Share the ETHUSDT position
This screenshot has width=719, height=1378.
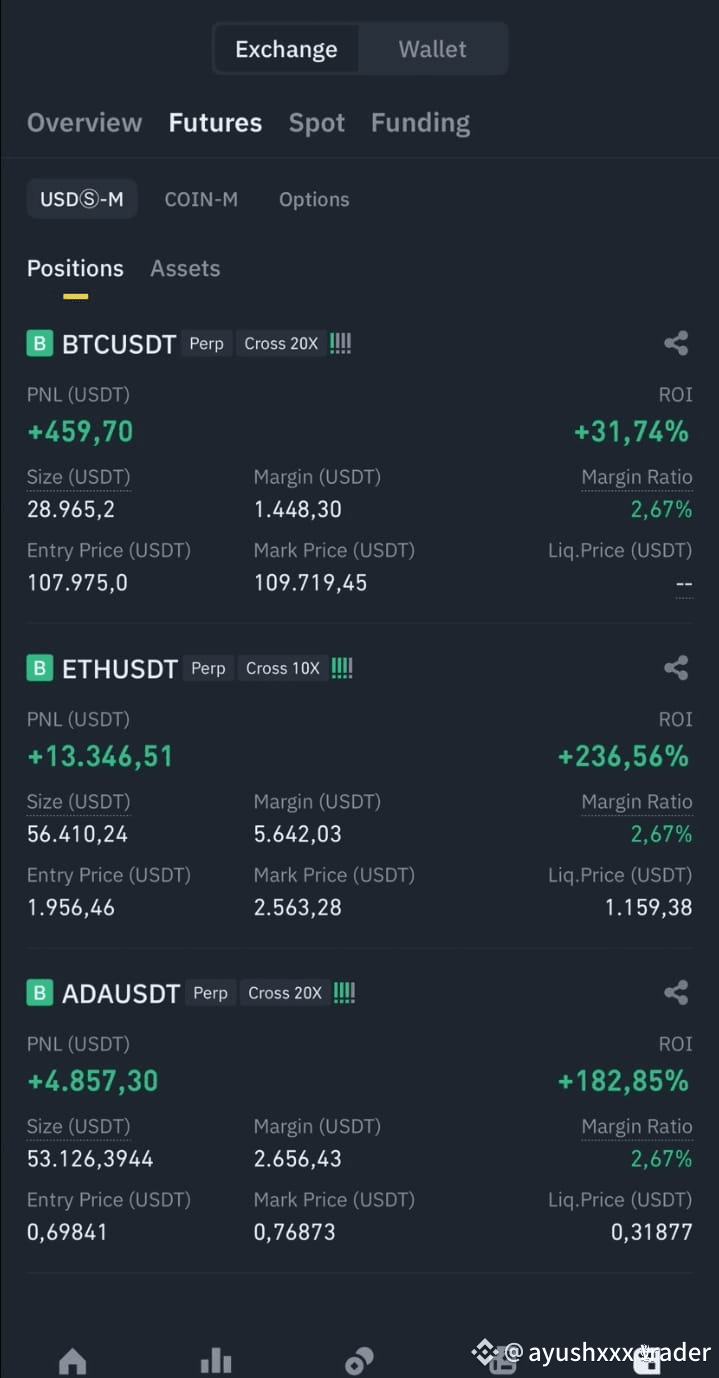pos(676,668)
